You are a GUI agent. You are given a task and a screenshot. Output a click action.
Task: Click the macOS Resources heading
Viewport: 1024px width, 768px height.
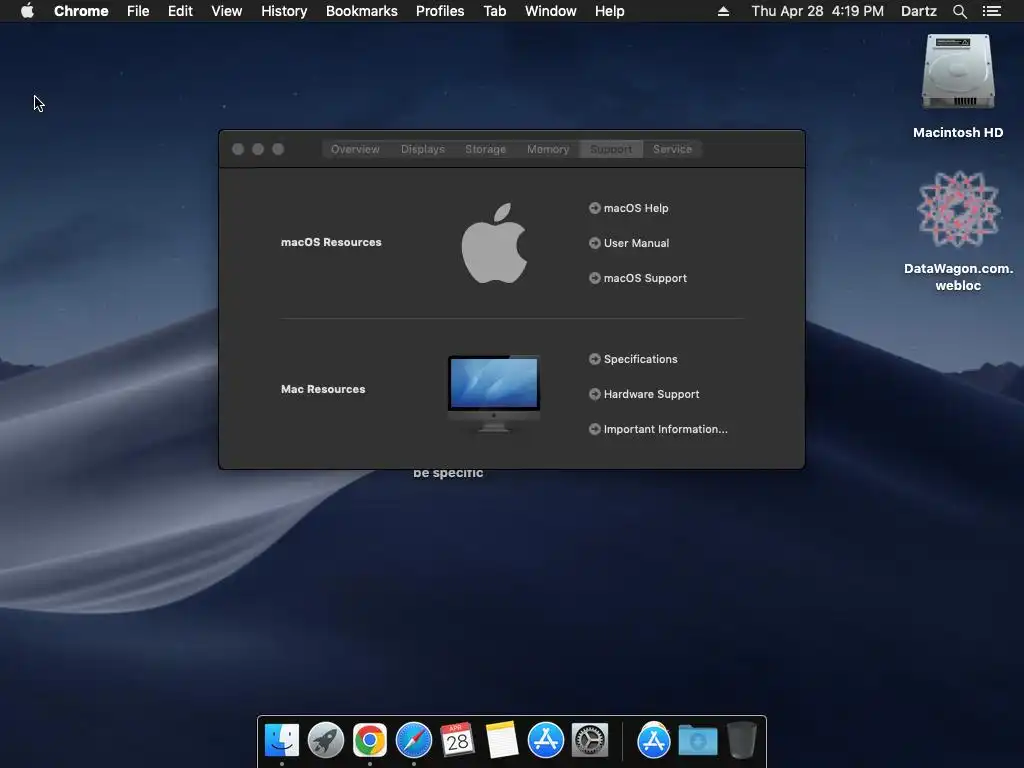click(x=331, y=242)
